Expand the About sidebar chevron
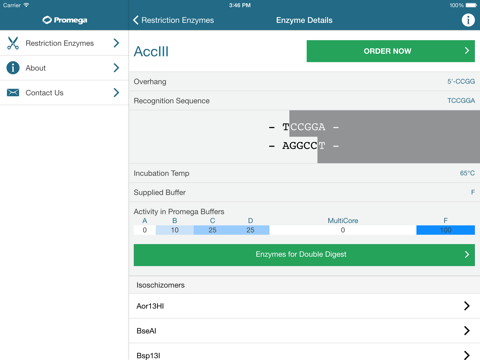480x360 pixels. [116, 68]
